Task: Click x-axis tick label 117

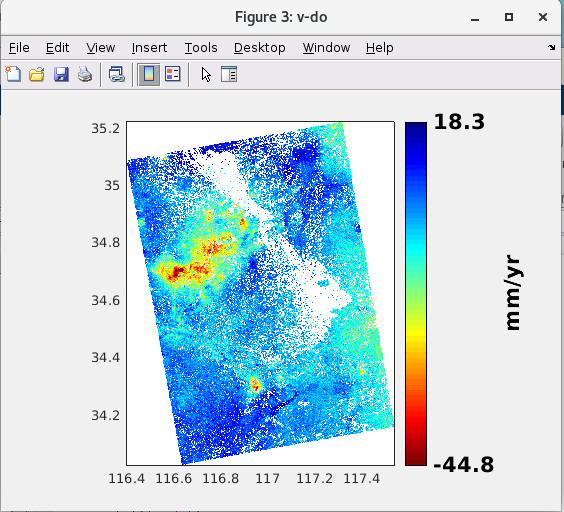Action: tap(267, 479)
